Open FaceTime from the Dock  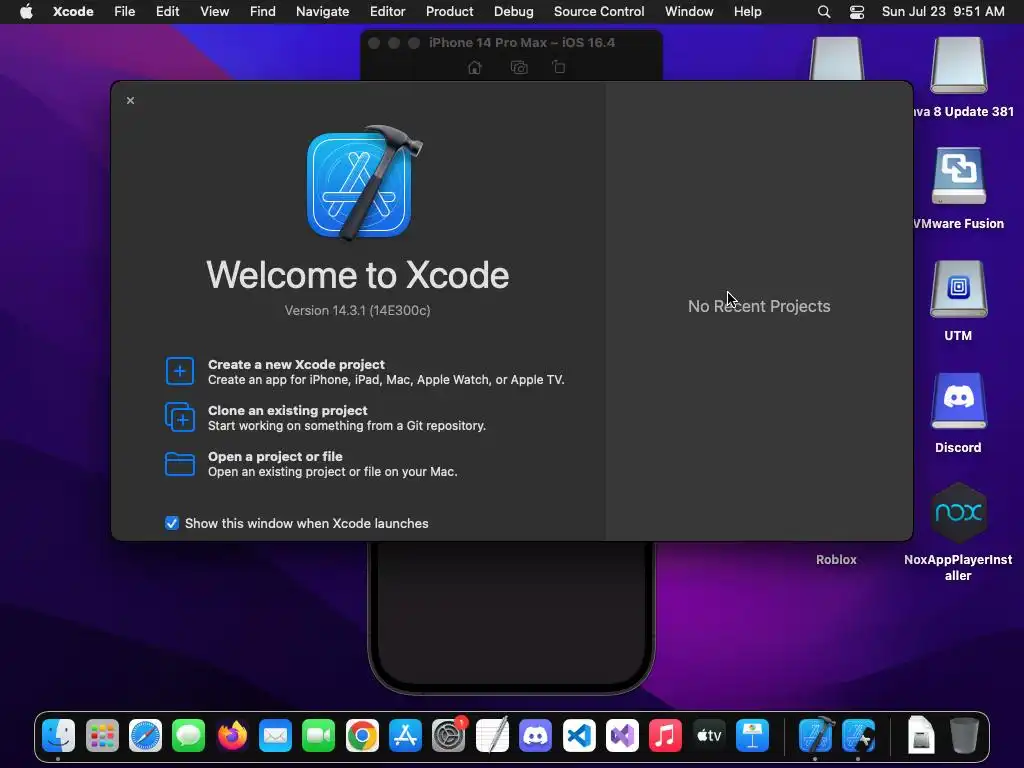point(318,736)
